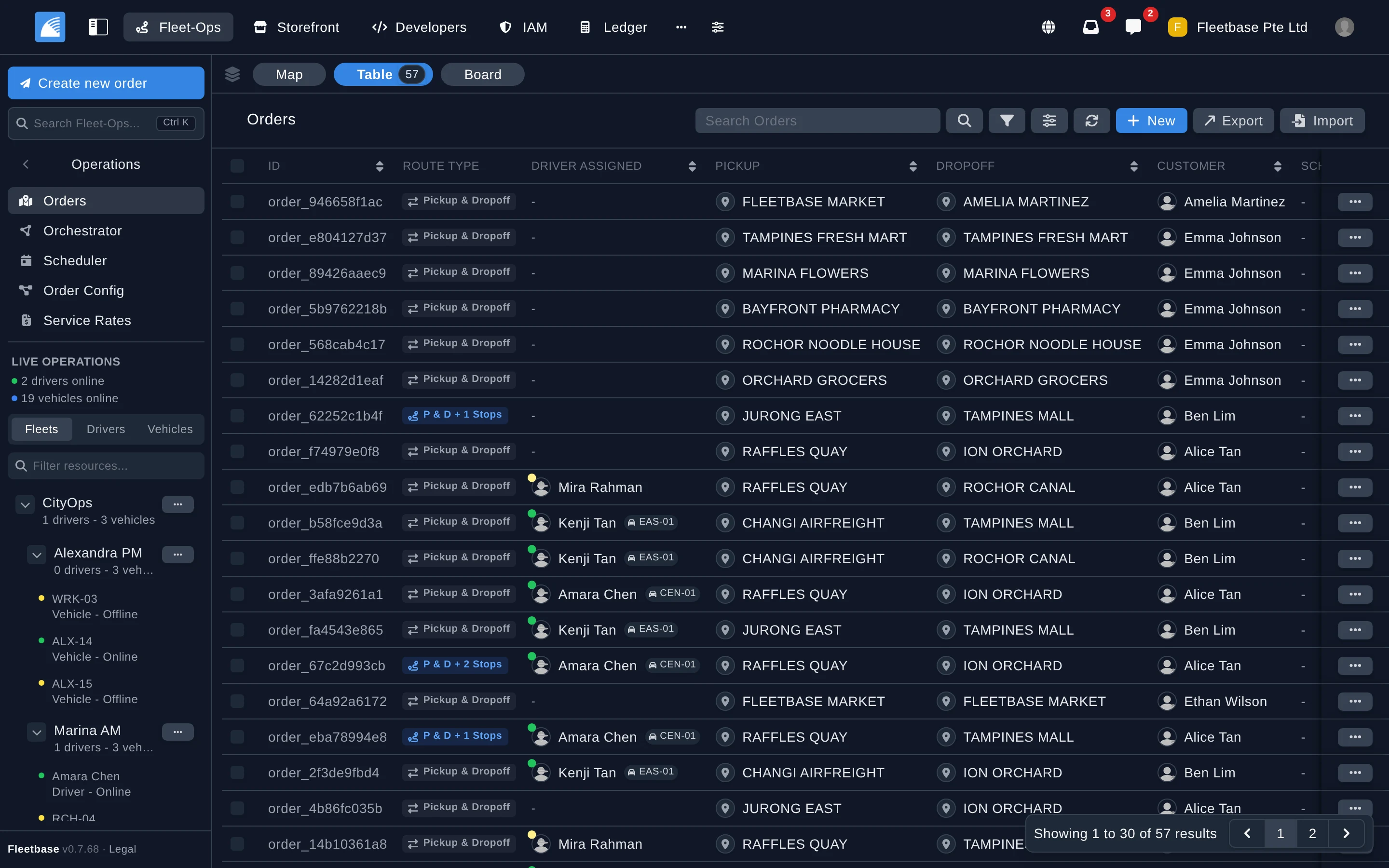This screenshot has height=868, width=1389.
Task: Open the orders filter funnel
Action: (1007, 121)
